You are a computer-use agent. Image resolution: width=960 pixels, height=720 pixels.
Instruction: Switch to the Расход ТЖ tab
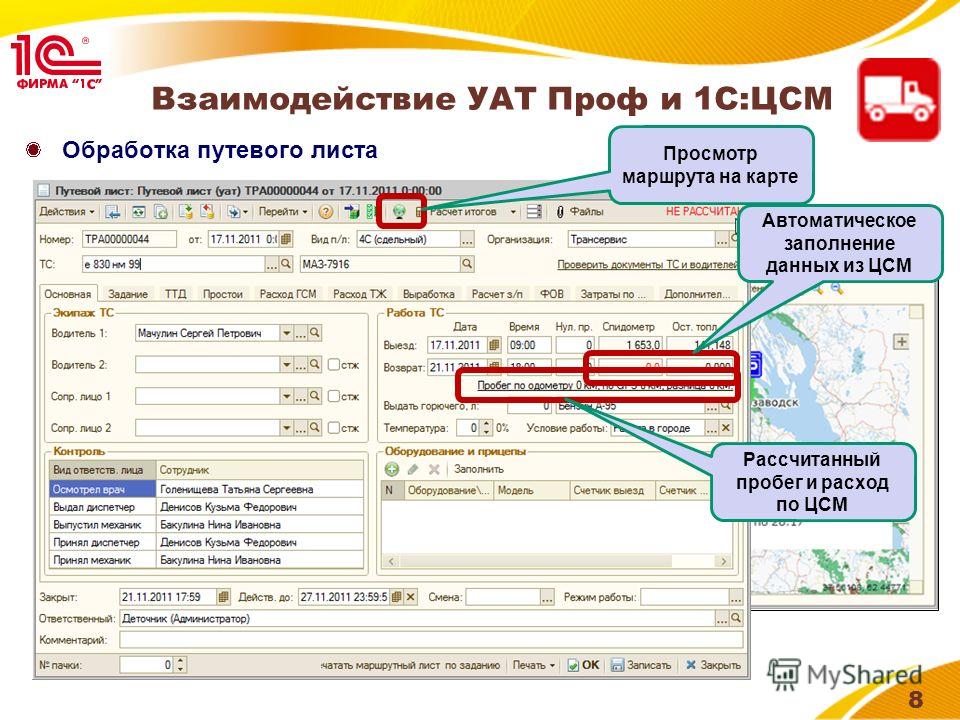tap(359, 294)
